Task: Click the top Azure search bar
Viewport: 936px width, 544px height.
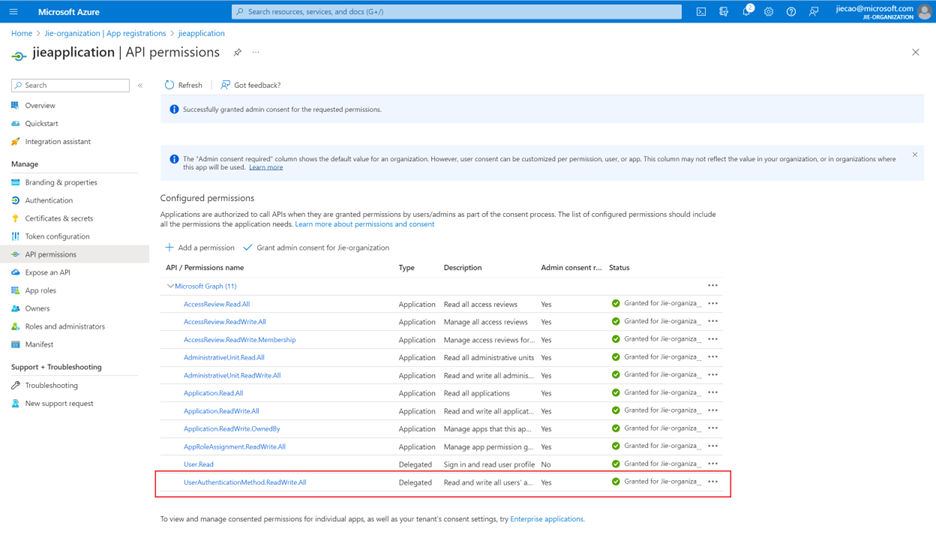Action: point(457,11)
